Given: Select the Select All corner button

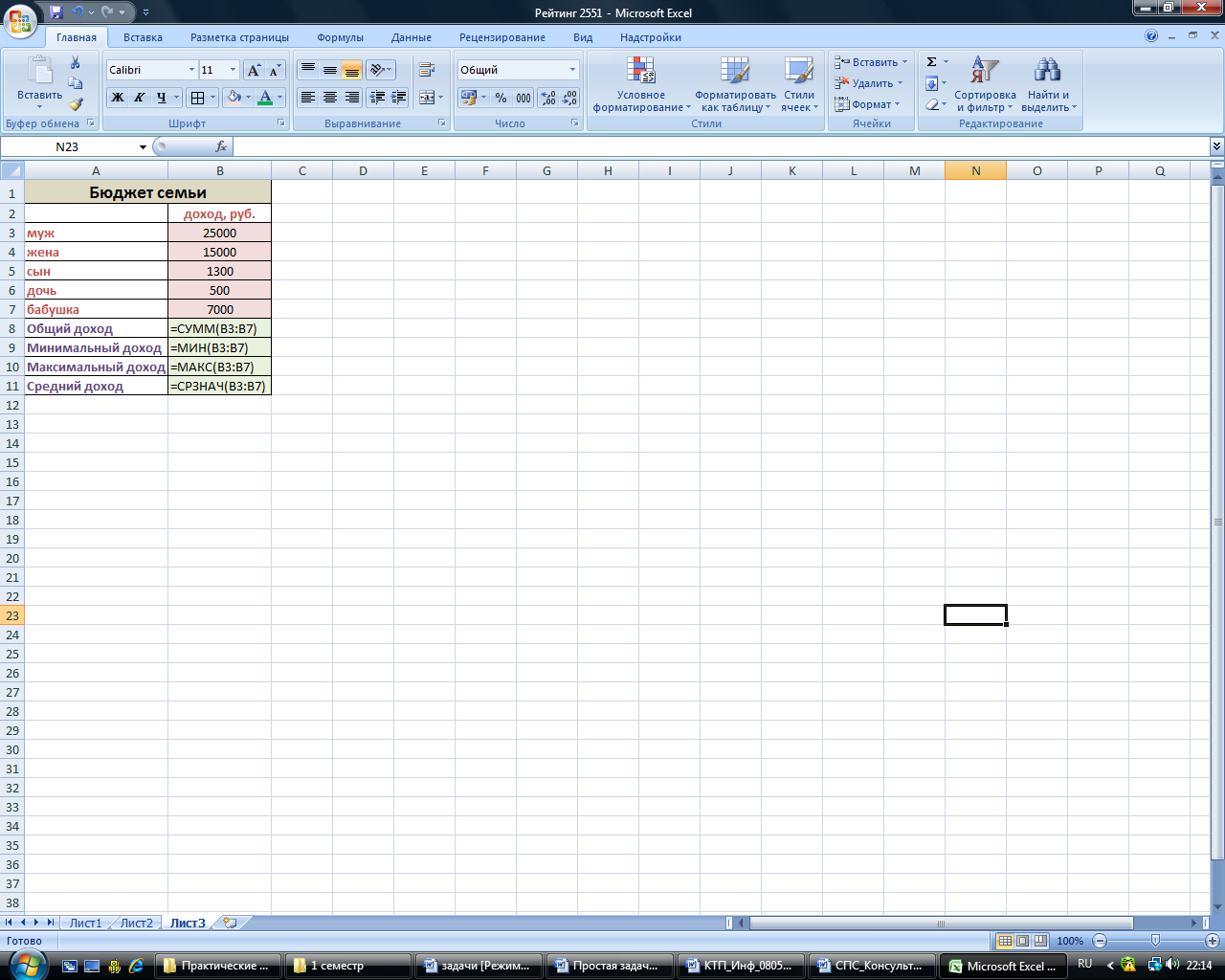Looking at the screenshot, I should click(x=11, y=170).
